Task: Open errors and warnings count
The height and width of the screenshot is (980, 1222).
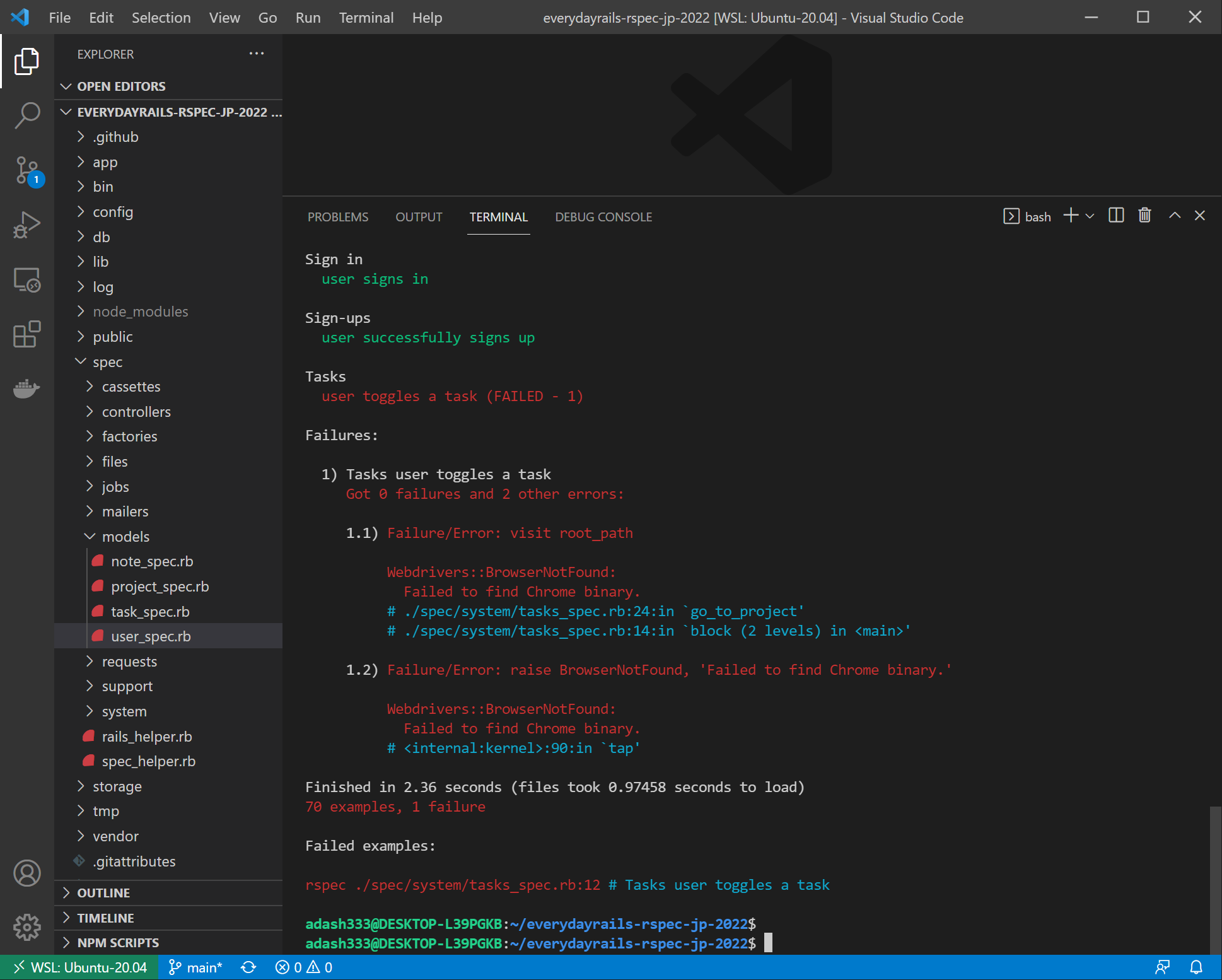Action: point(304,967)
